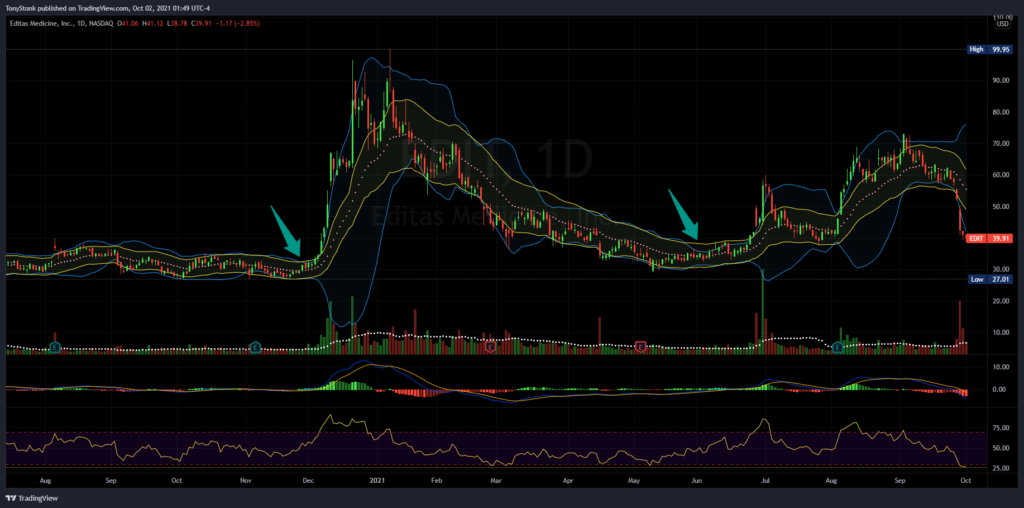Click the 'Editas Medicine, Inc., 1D, NASDAQ' symbol title

[x=61, y=24]
